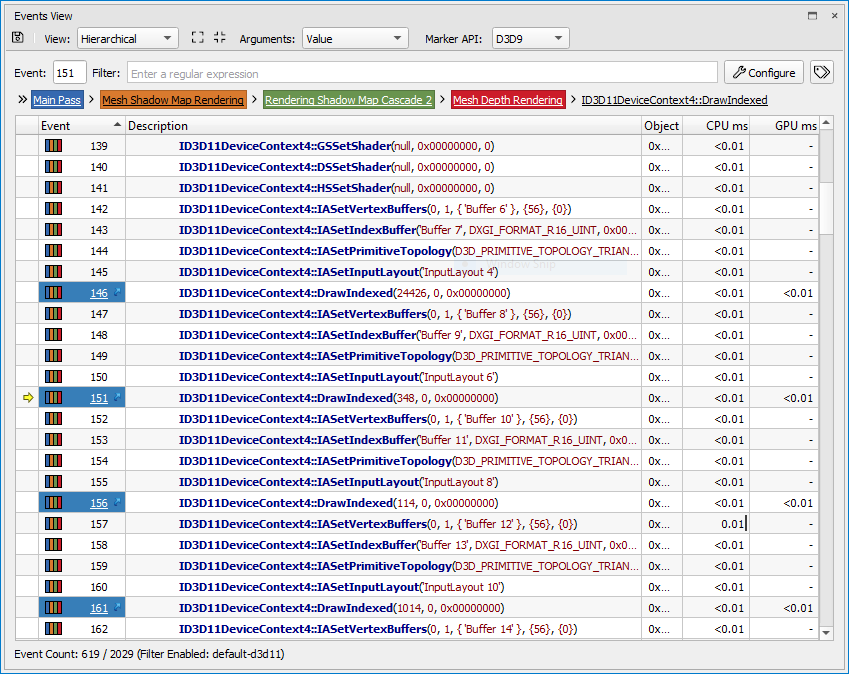Screen dimensions: 849x674
Task: Click the Filter regular expression input field
Action: (421, 73)
